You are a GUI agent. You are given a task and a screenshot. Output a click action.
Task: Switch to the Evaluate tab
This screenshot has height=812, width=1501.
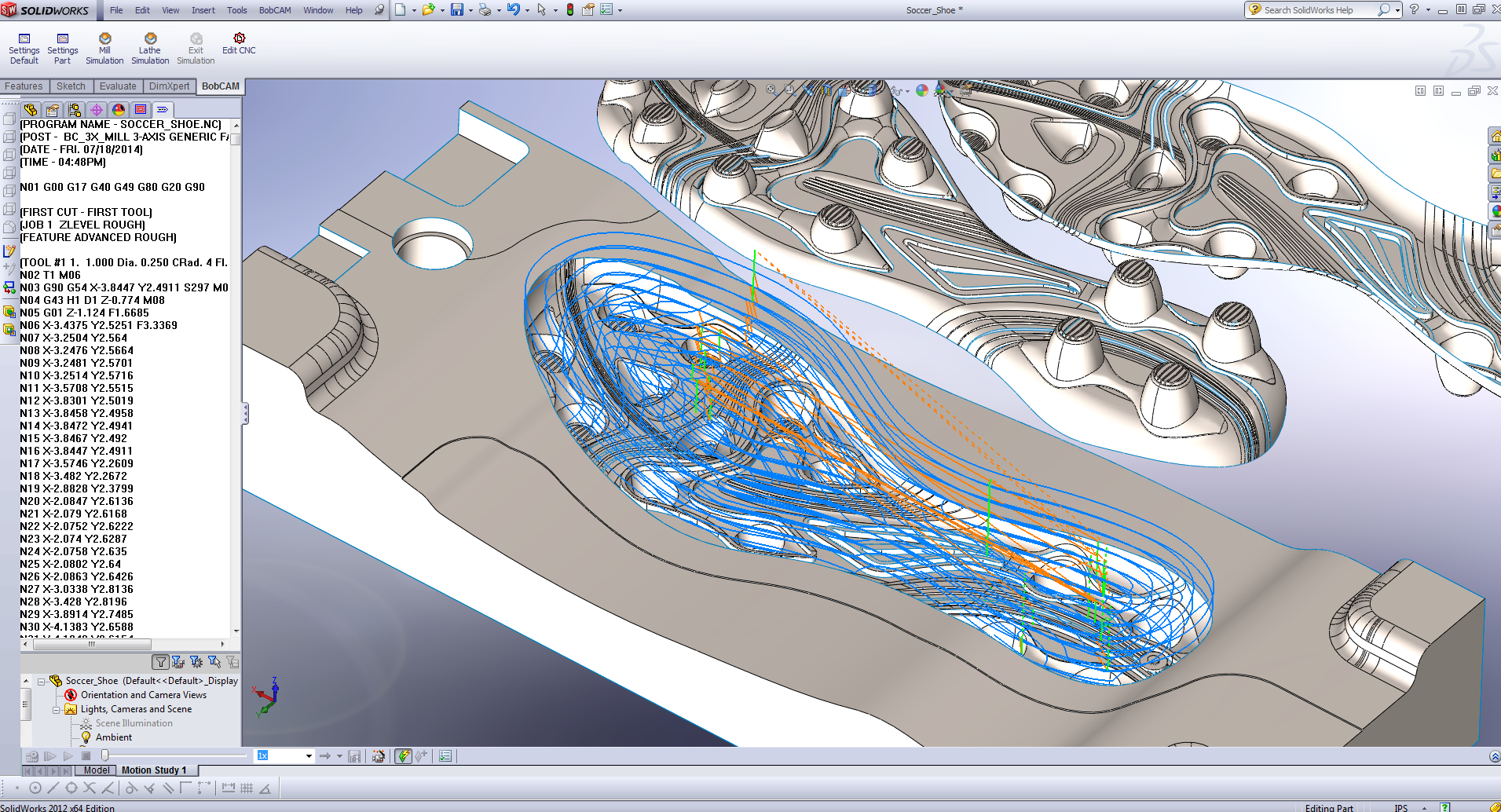118,86
